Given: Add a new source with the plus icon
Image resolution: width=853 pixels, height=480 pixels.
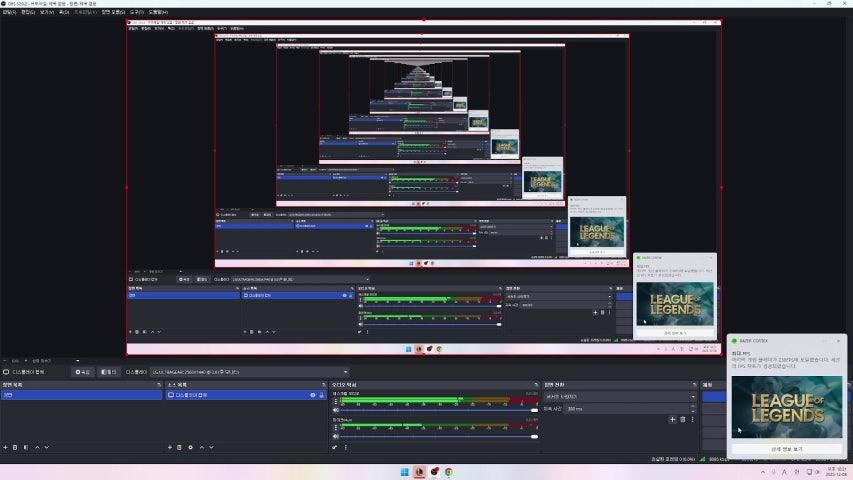Looking at the screenshot, I should pyautogui.click(x=169, y=447).
